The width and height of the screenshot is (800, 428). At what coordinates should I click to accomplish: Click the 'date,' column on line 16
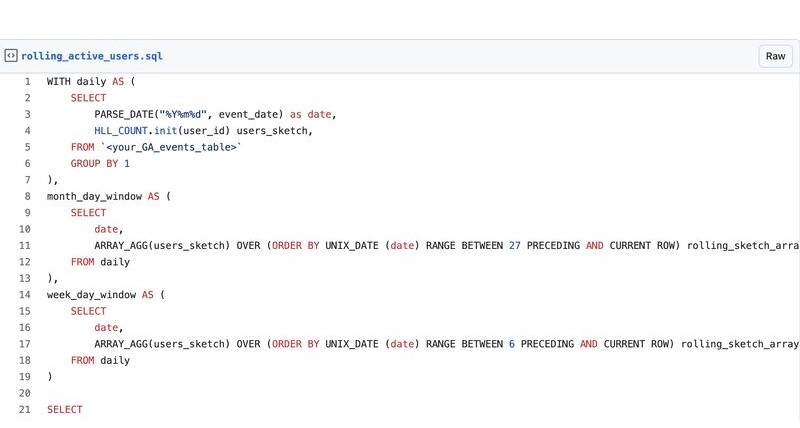point(109,328)
